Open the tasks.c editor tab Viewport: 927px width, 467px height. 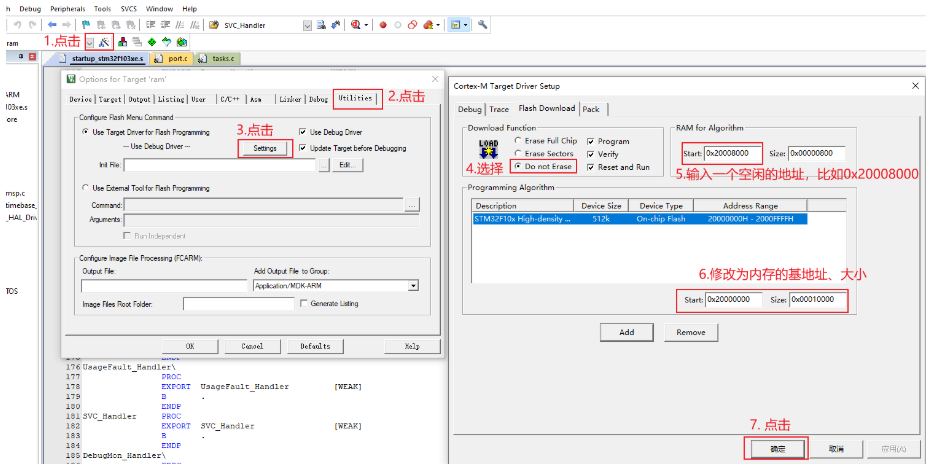[218, 59]
